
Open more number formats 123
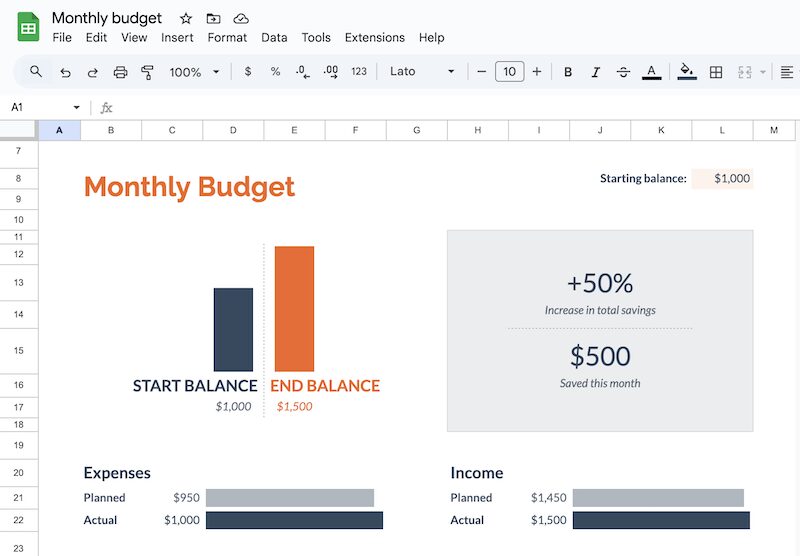(x=359, y=71)
